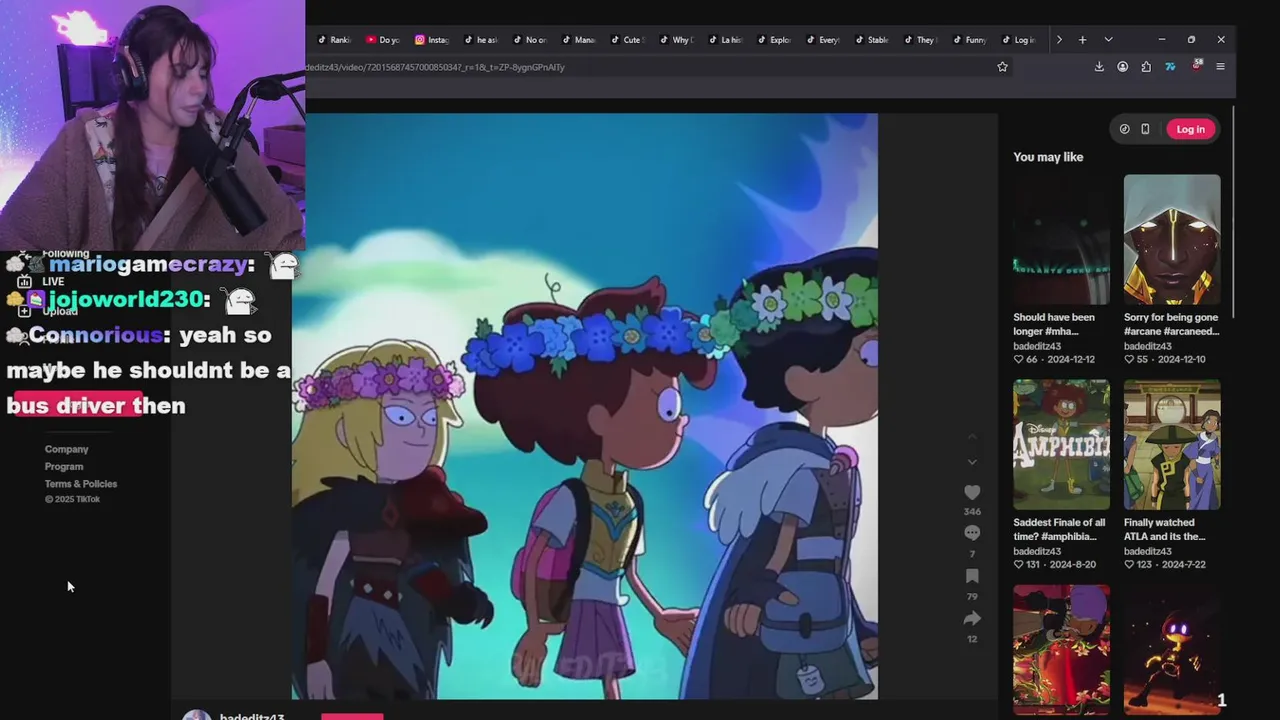Screen dimensions: 1280x720
Task: Open the glowing purple character video thumbnail
Action: tap(1172, 650)
